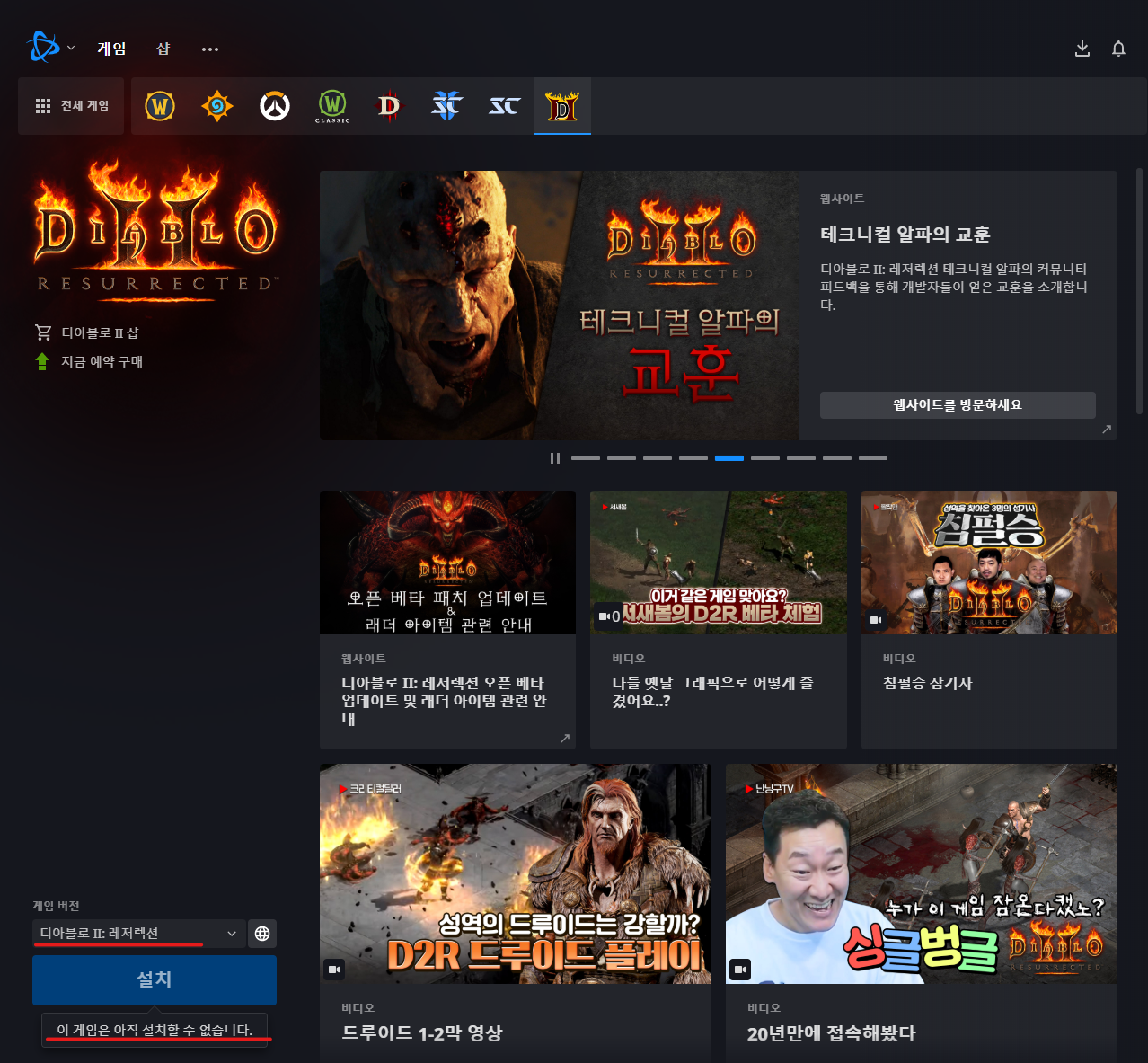The image size is (1148, 1063).
Task: Click the 지금 예약 구매 link
Action: tap(102, 361)
